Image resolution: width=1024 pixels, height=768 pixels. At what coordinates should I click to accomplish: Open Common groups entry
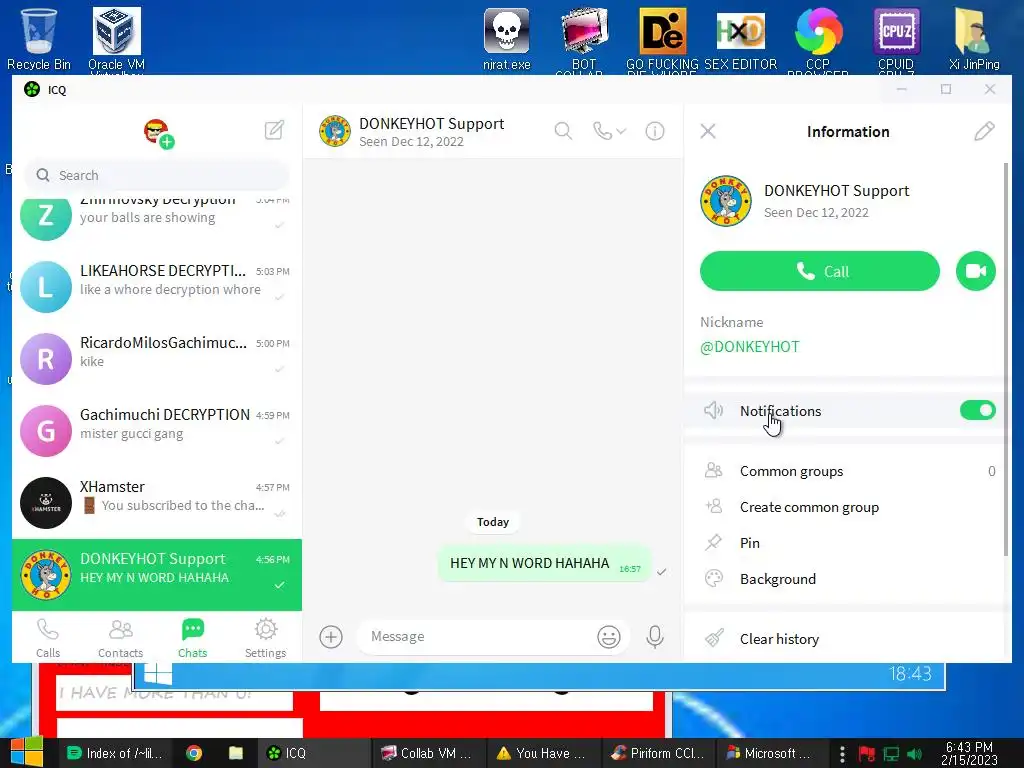(x=847, y=471)
